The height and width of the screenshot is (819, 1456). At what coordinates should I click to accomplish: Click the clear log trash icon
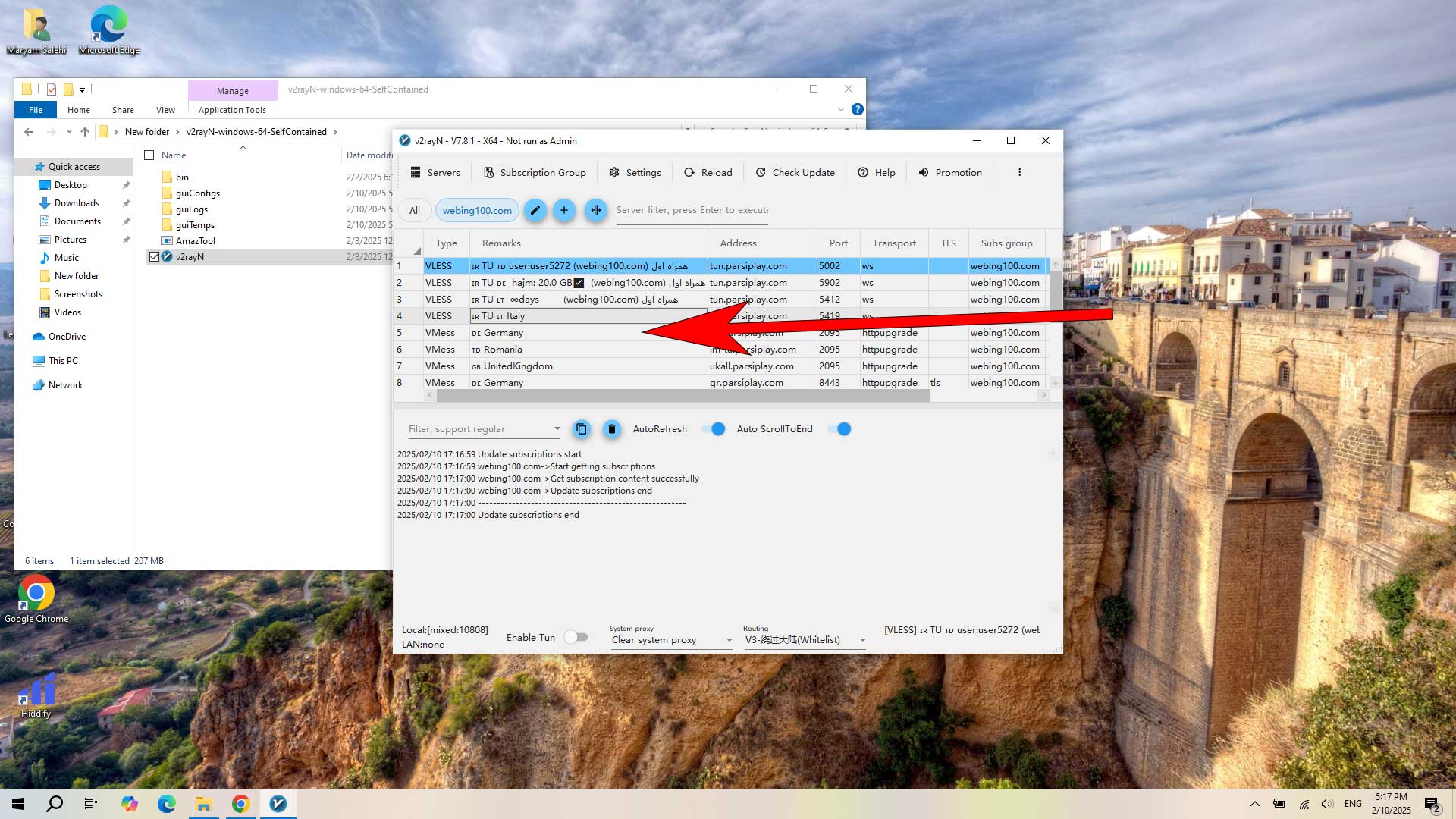612,429
